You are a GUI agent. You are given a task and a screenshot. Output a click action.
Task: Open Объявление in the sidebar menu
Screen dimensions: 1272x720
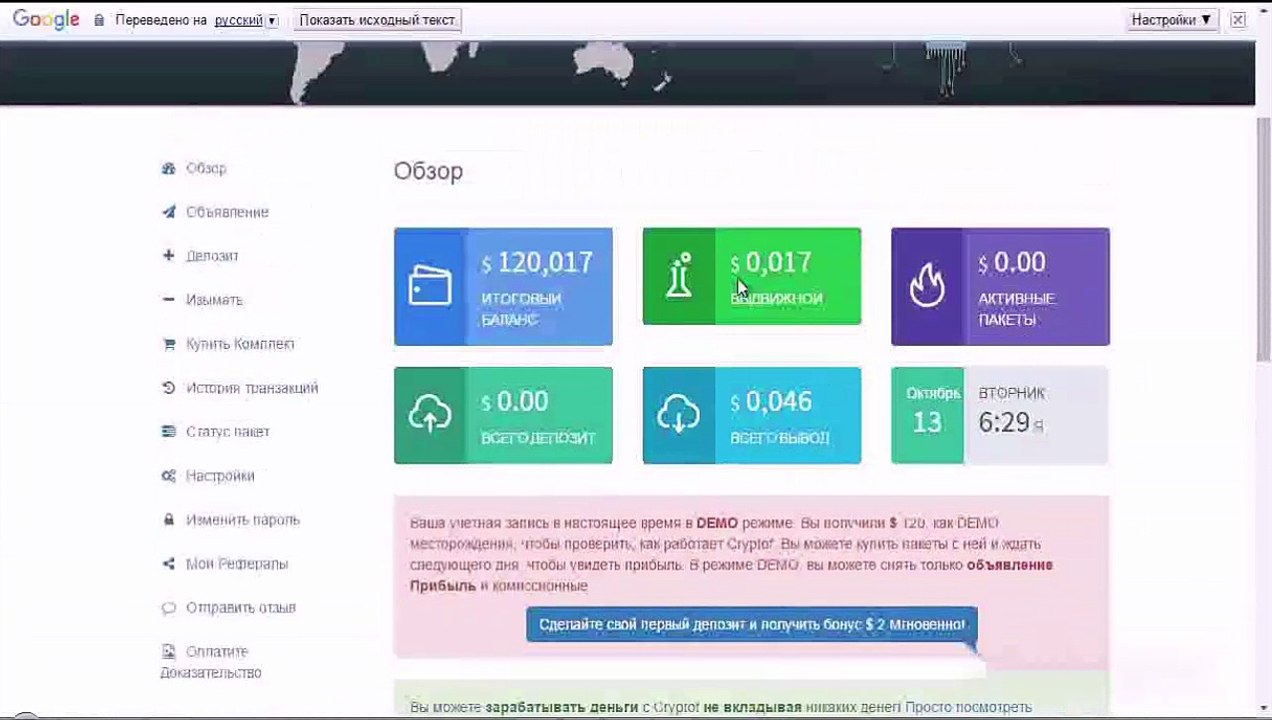(227, 212)
